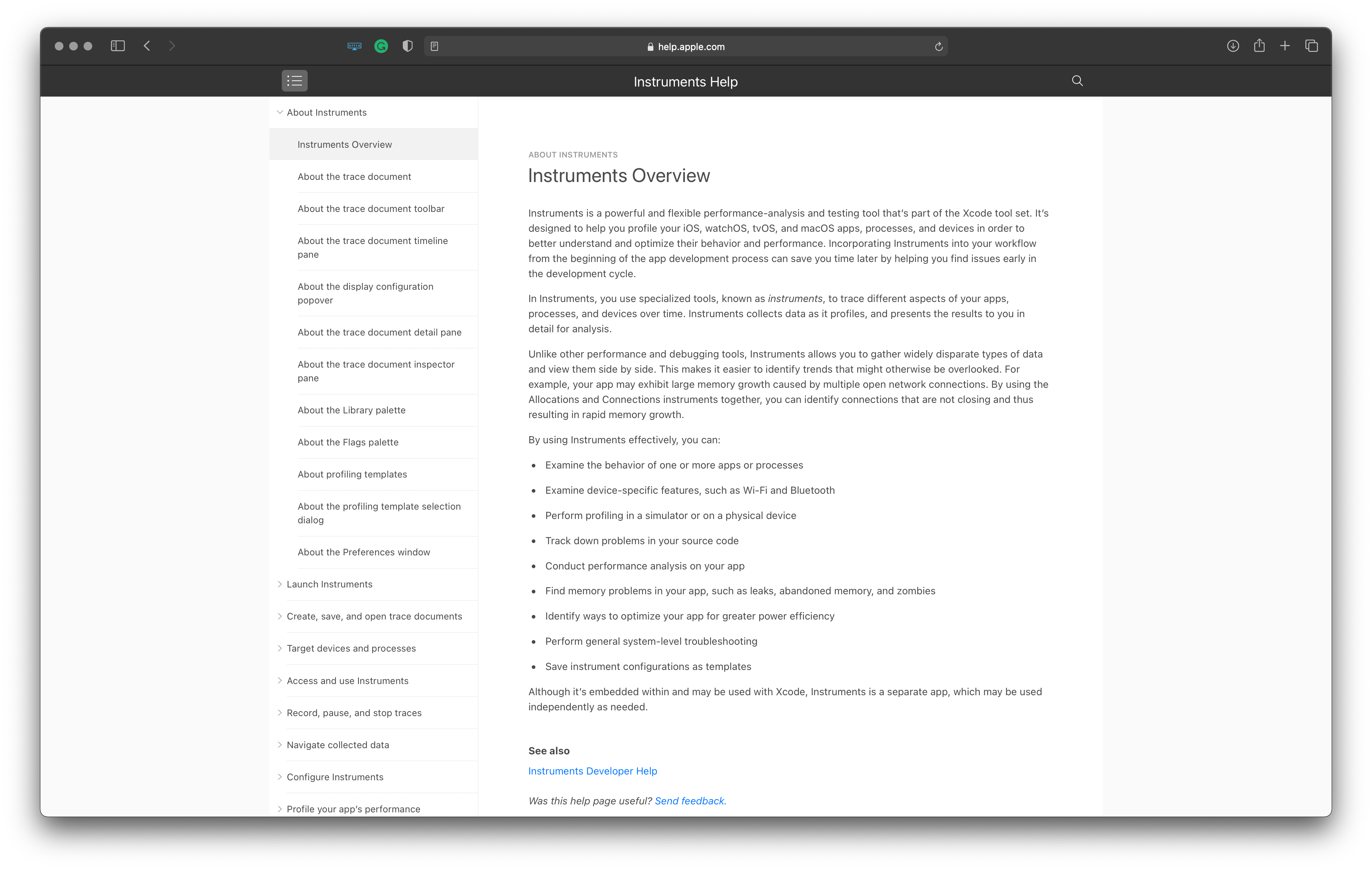Expand Navigate collected data section
1372x870 pixels.
280,745
